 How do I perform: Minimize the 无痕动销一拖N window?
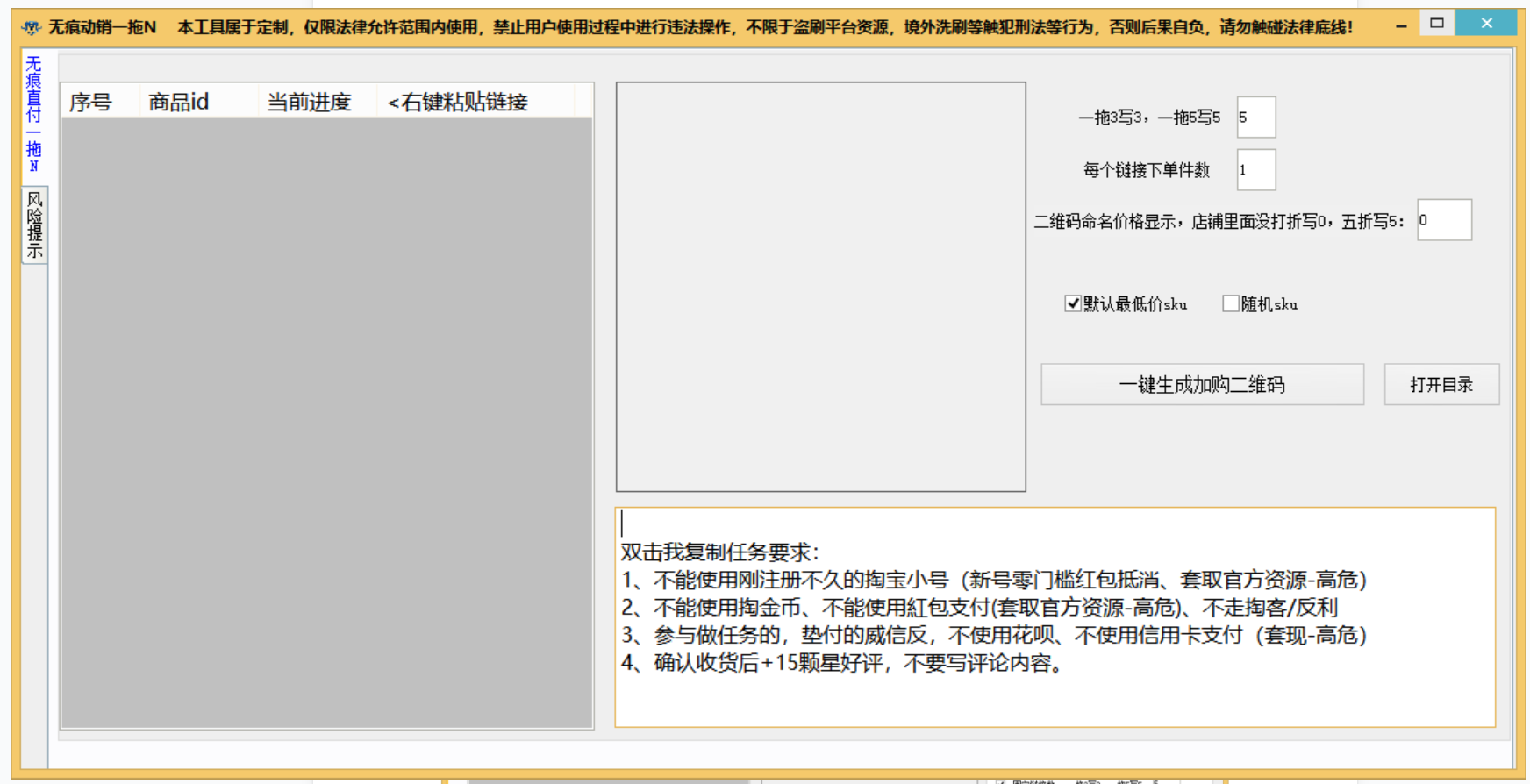[x=1401, y=25]
